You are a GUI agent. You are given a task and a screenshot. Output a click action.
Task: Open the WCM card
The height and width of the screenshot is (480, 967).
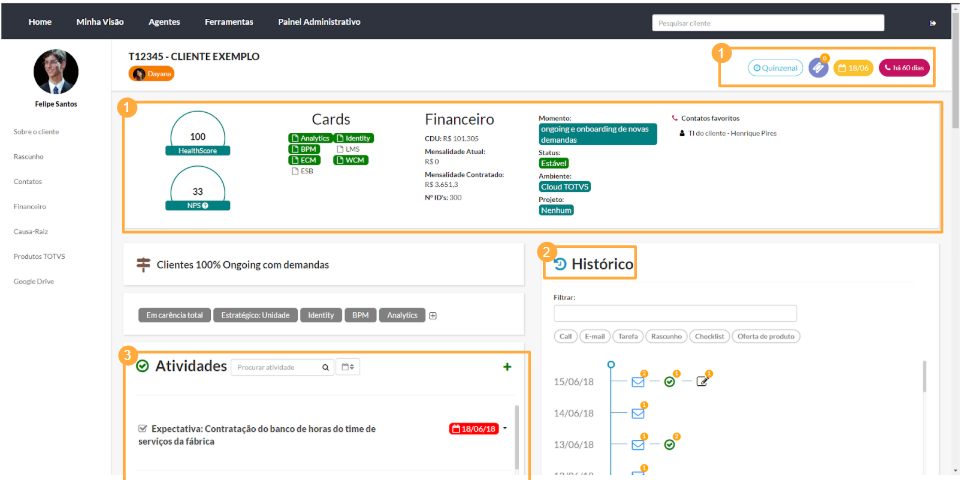click(351, 160)
